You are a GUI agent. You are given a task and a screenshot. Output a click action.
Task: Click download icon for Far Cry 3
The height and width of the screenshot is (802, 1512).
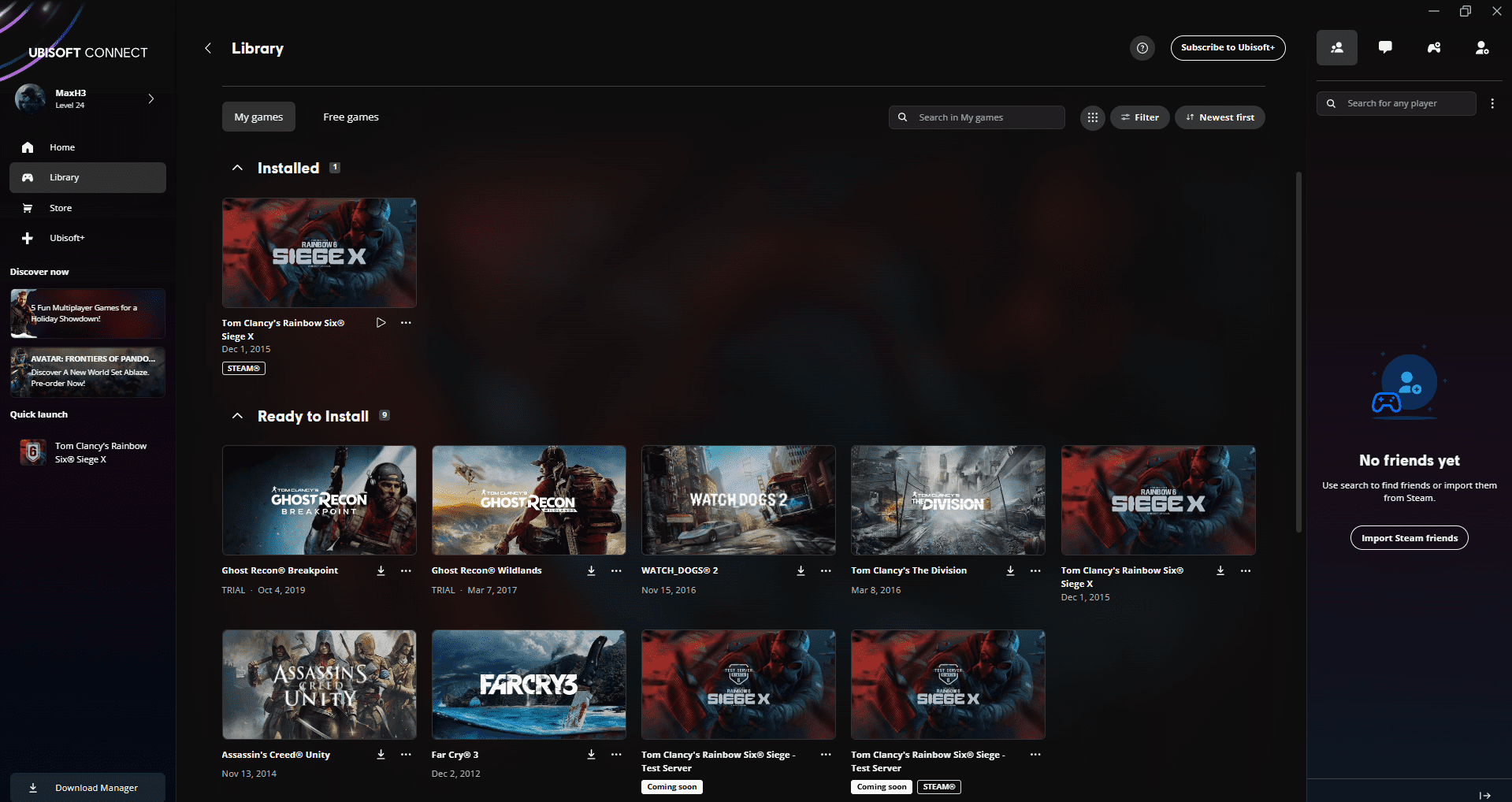(591, 755)
